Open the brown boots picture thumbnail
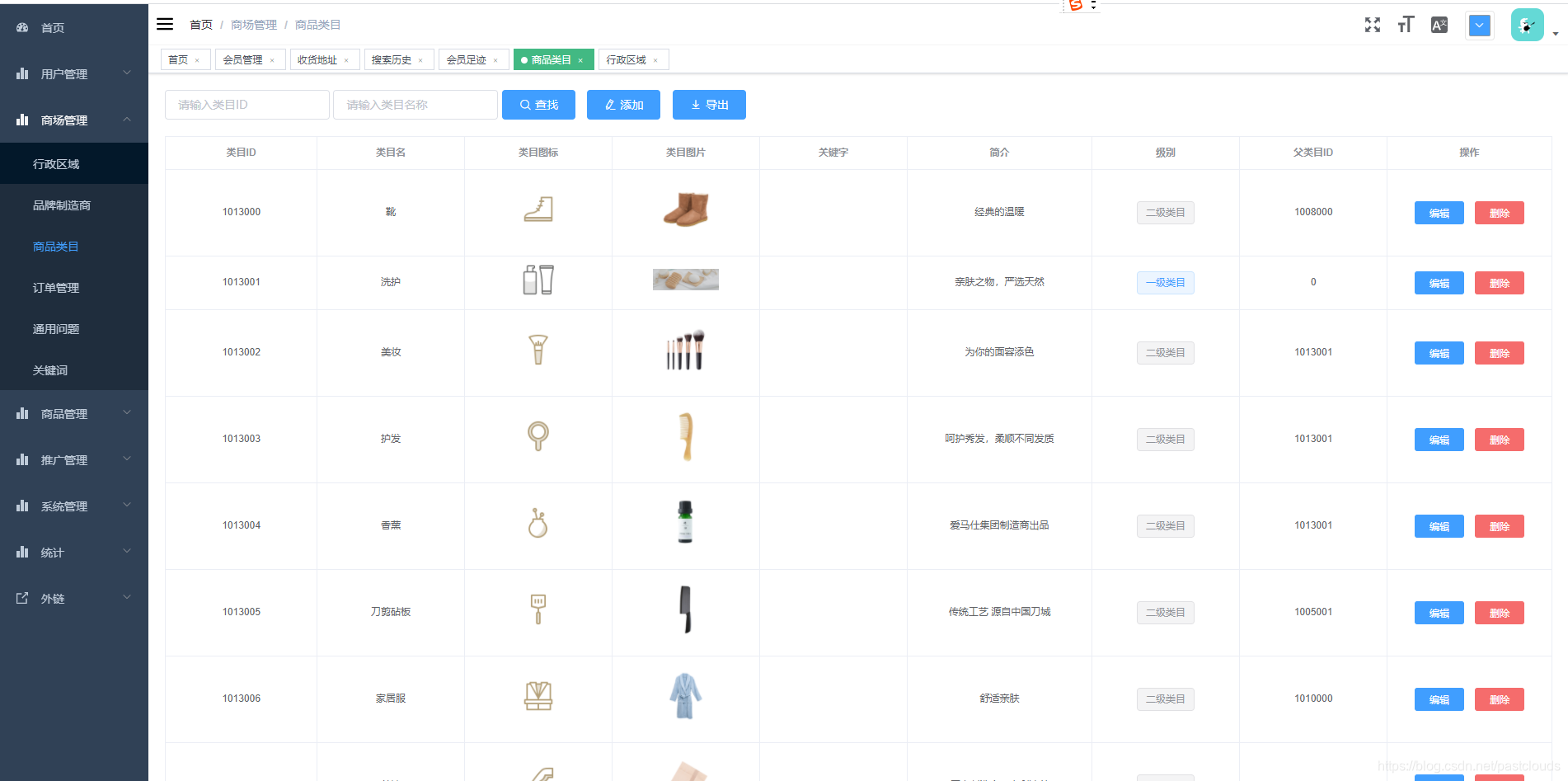Image resolution: width=1568 pixels, height=781 pixels. [x=686, y=209]
